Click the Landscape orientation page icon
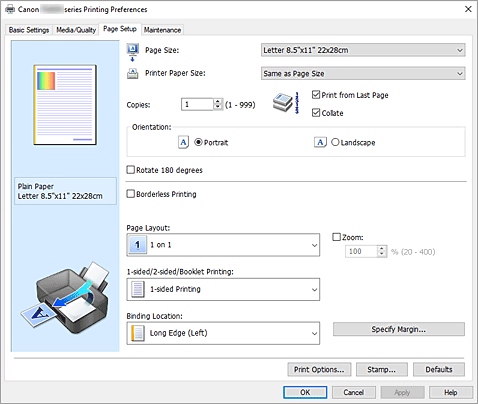Image resolution: width=478 pixels, height=404 pixels. [x=320, y=142]
